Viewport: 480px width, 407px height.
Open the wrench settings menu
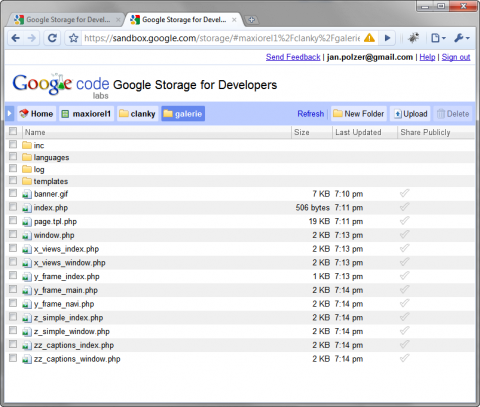tap(462, 38)
